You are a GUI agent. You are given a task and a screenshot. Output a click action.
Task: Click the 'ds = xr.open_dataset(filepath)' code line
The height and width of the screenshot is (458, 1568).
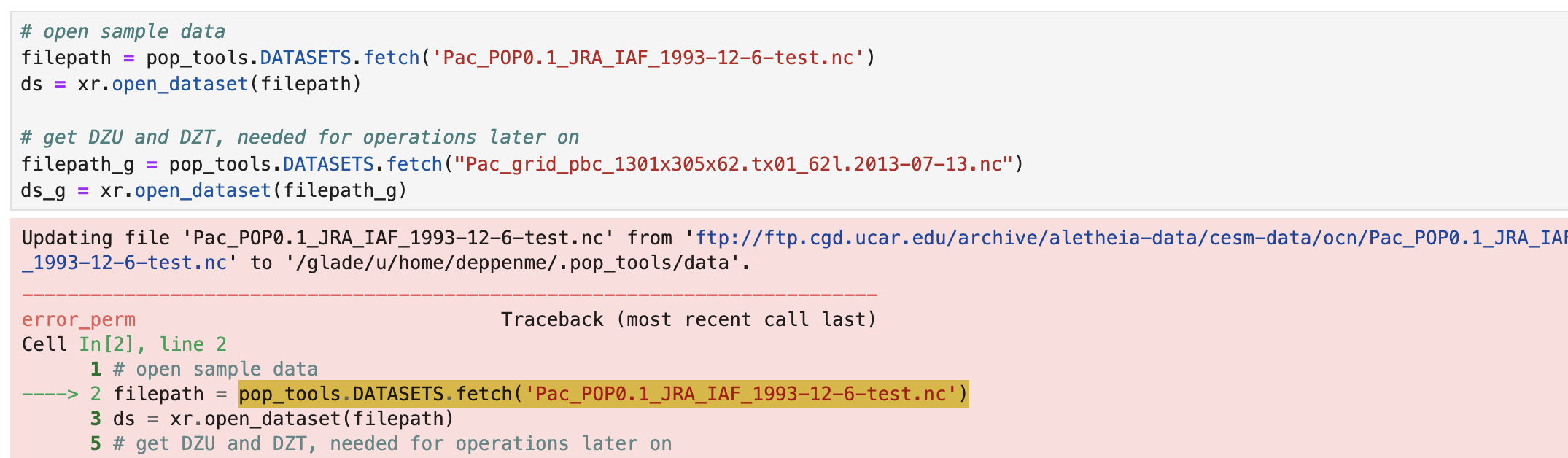pos(191,84)
